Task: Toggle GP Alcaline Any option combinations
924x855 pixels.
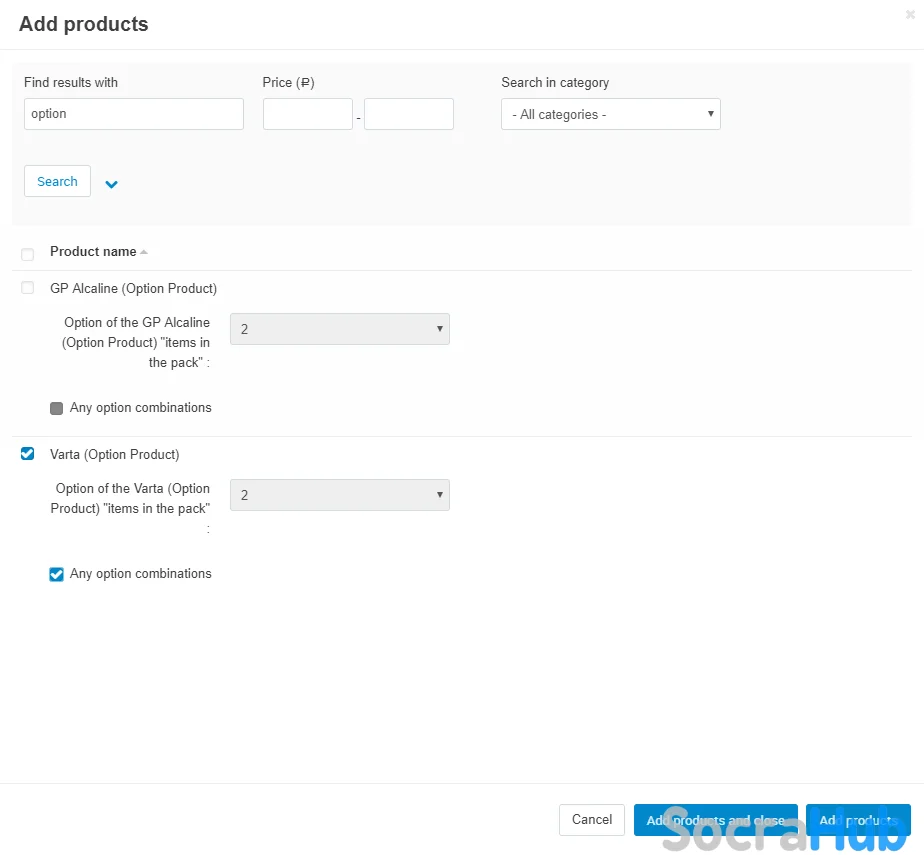Action: (57, 408)
